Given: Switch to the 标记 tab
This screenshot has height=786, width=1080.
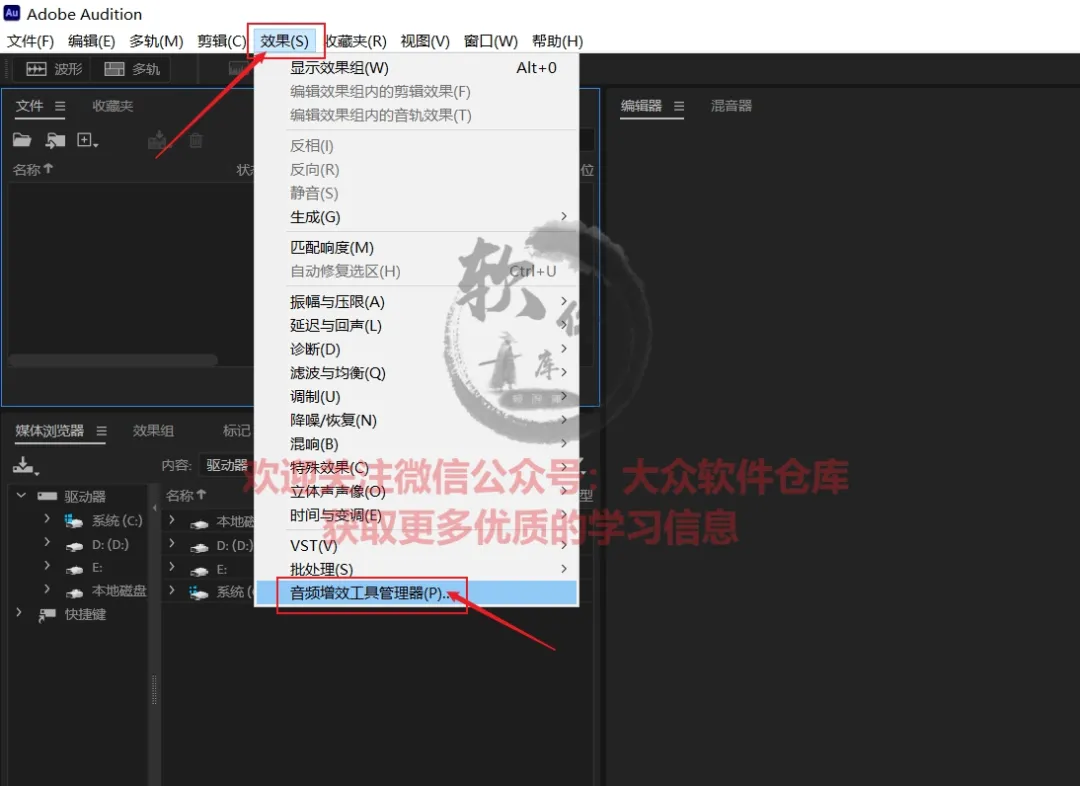Looking at the screenshot, I should [x=236, y=431].
